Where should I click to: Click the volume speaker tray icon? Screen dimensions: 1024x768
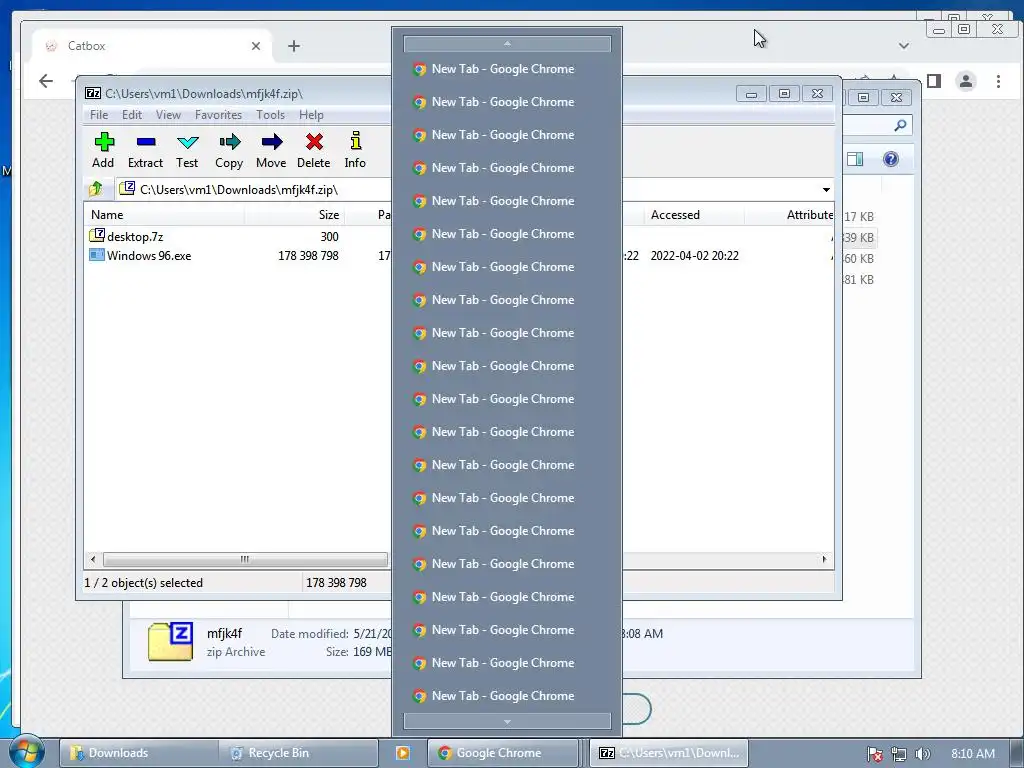point(922,754)
